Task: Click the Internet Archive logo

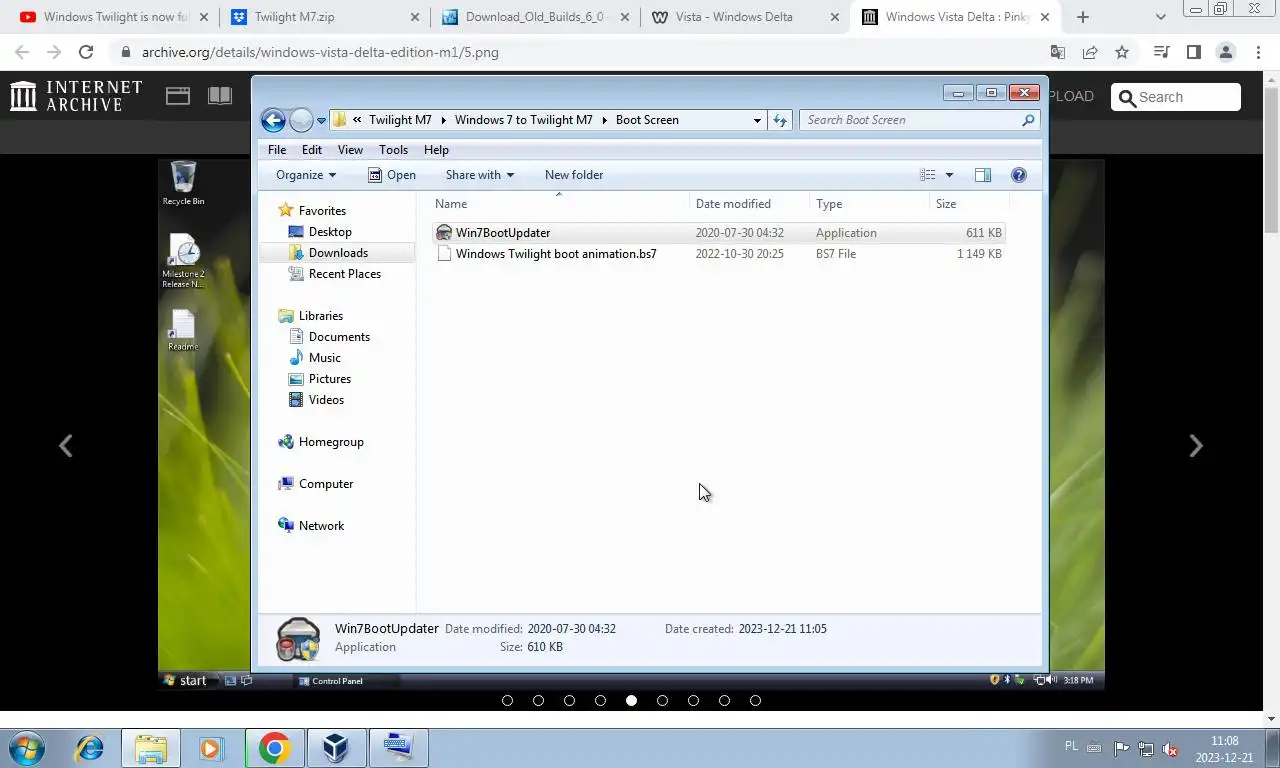Action: [77, 96]
